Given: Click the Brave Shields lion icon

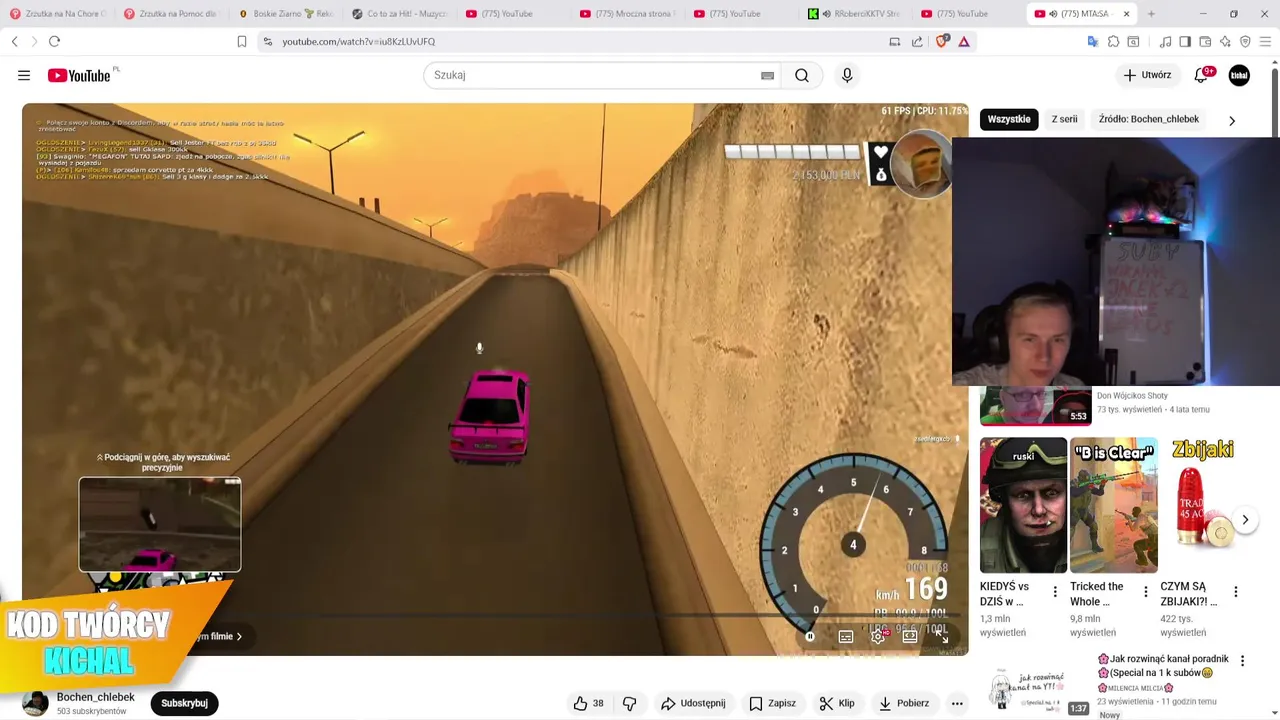Looking at the screenshot, I should 941,41.
